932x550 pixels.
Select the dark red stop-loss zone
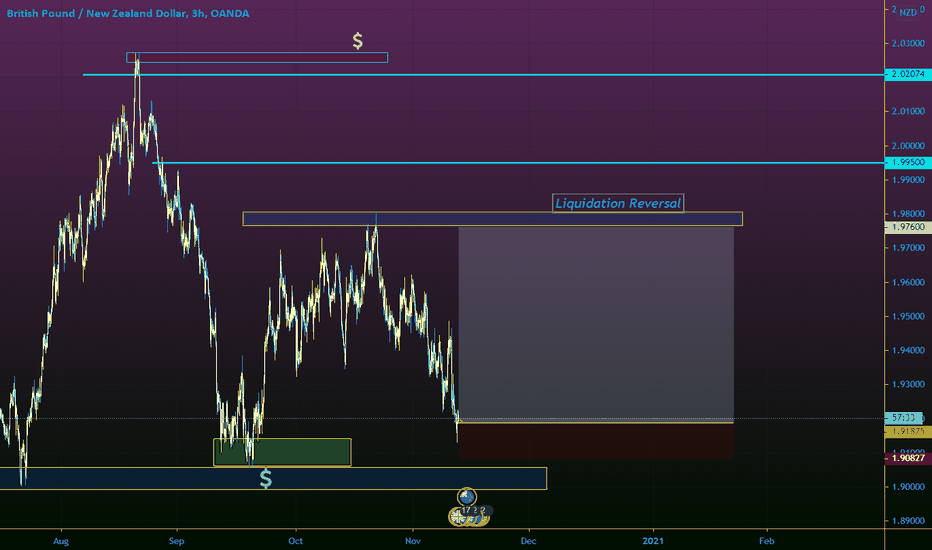point(596,441)
